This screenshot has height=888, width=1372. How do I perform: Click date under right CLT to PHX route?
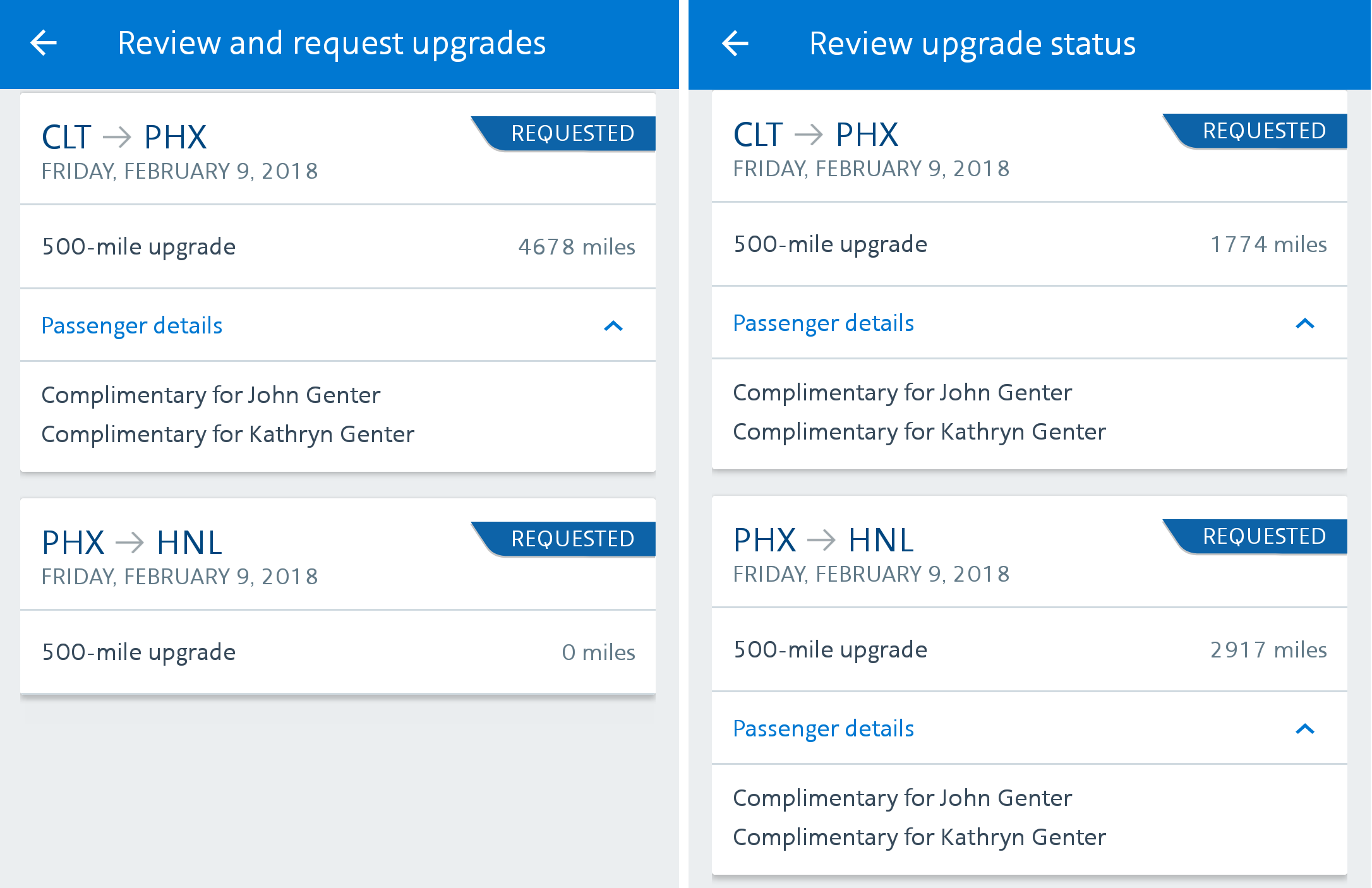tap(872, 169)
